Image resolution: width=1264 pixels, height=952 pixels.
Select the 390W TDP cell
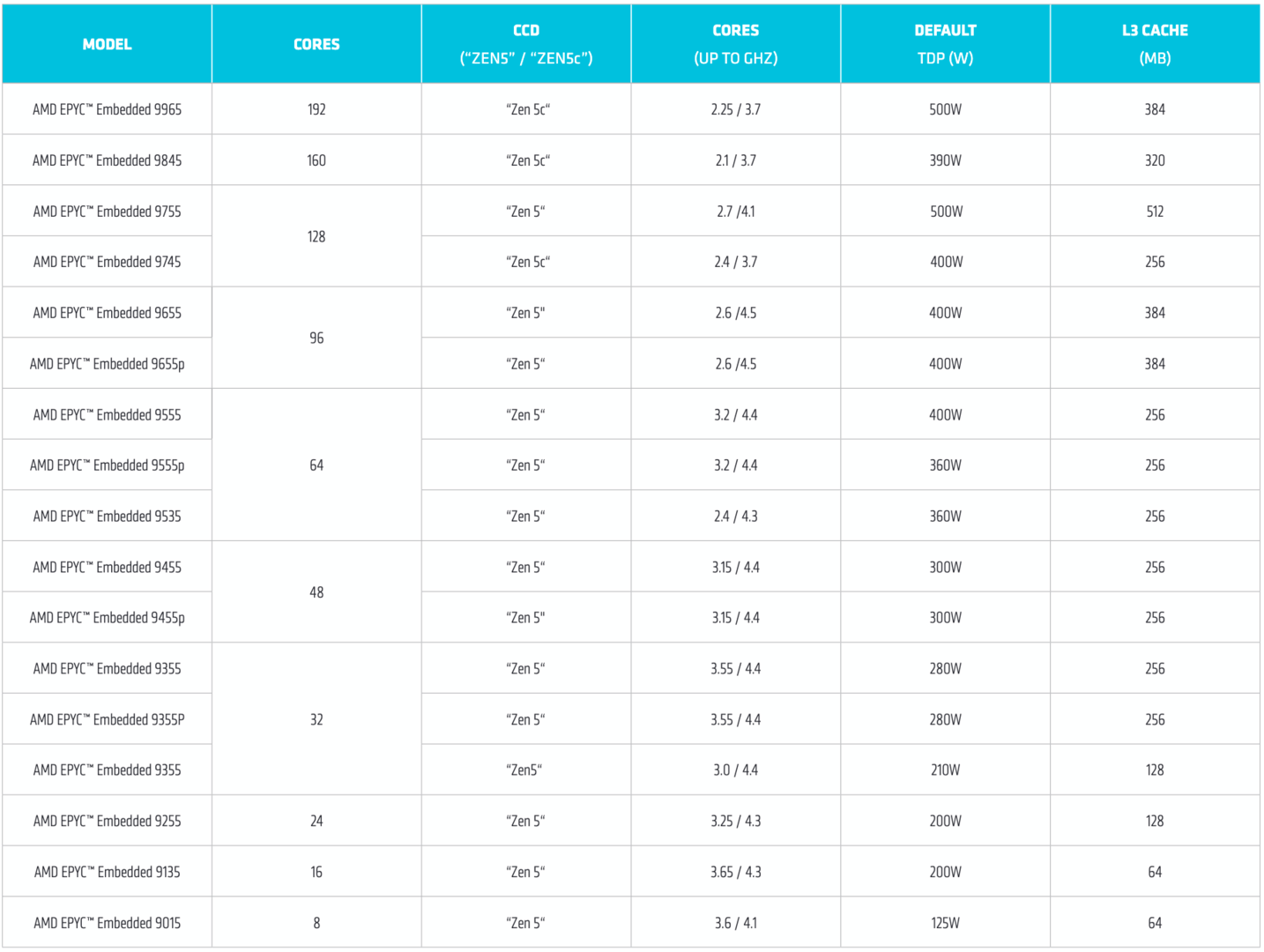pyautogui.click(x=945, y=160)
